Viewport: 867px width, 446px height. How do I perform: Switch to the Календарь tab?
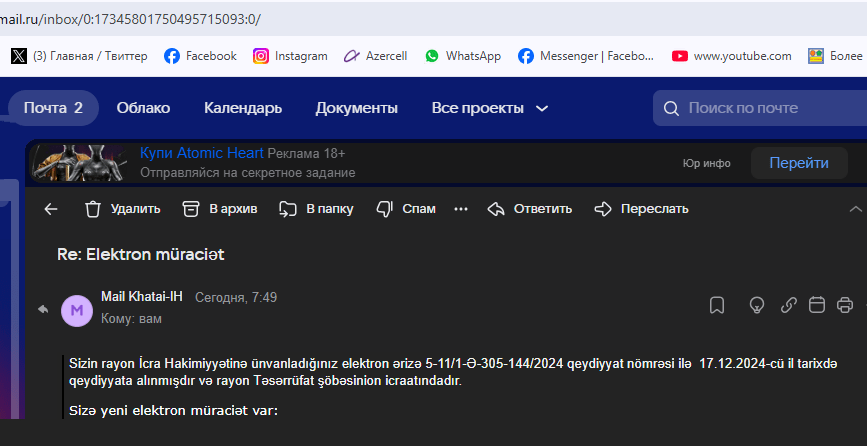pos(243,108)
